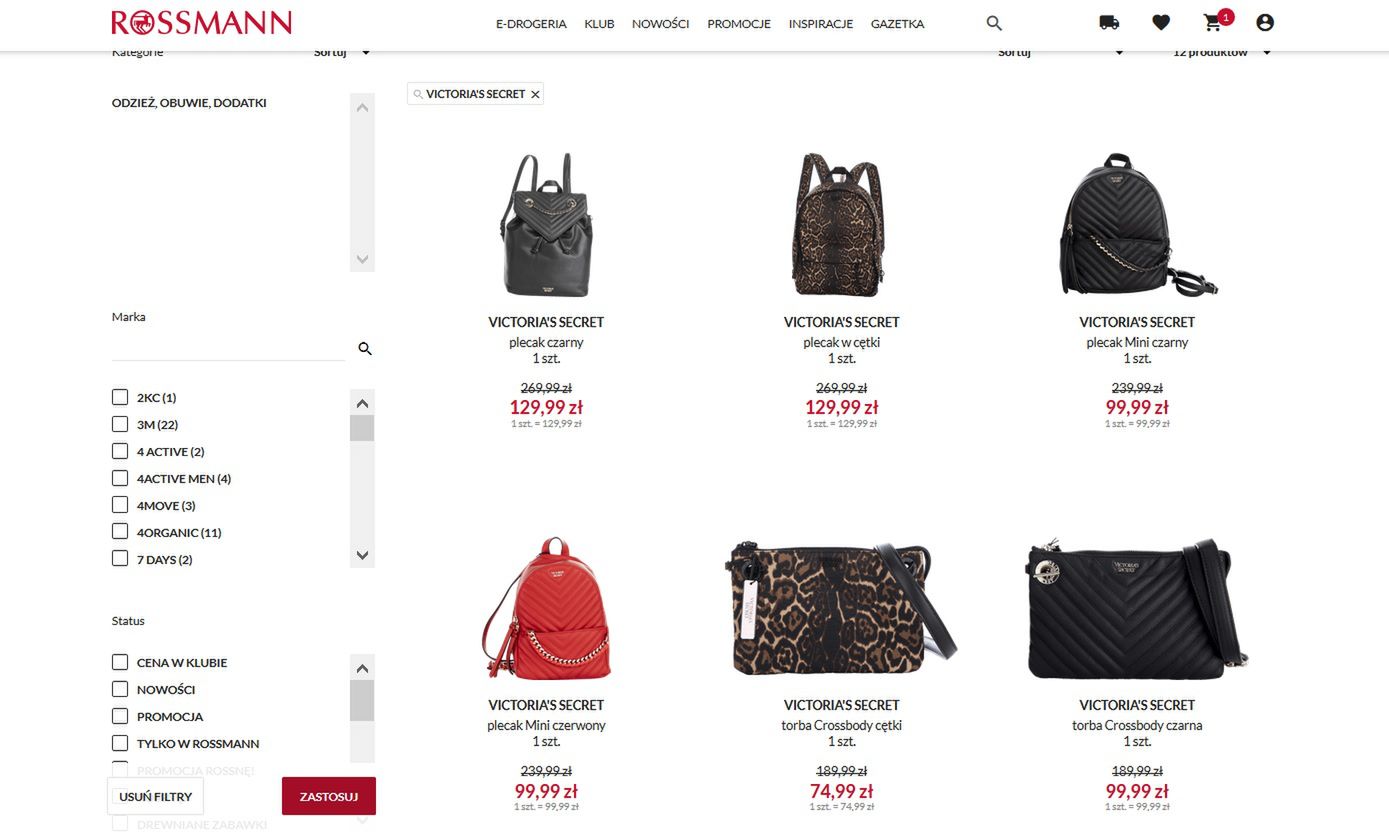
Task: Open the product sort dropdown on the right
Action: click(x=1061, y=53)
